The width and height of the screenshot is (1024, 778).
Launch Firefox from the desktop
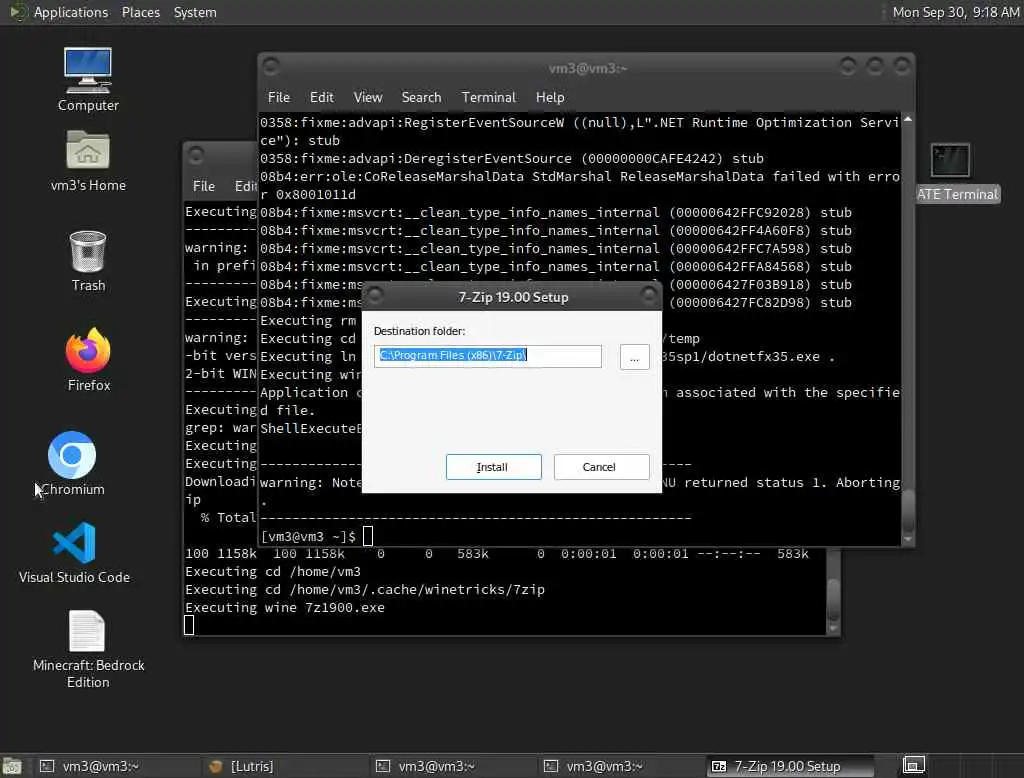point(88,359)
